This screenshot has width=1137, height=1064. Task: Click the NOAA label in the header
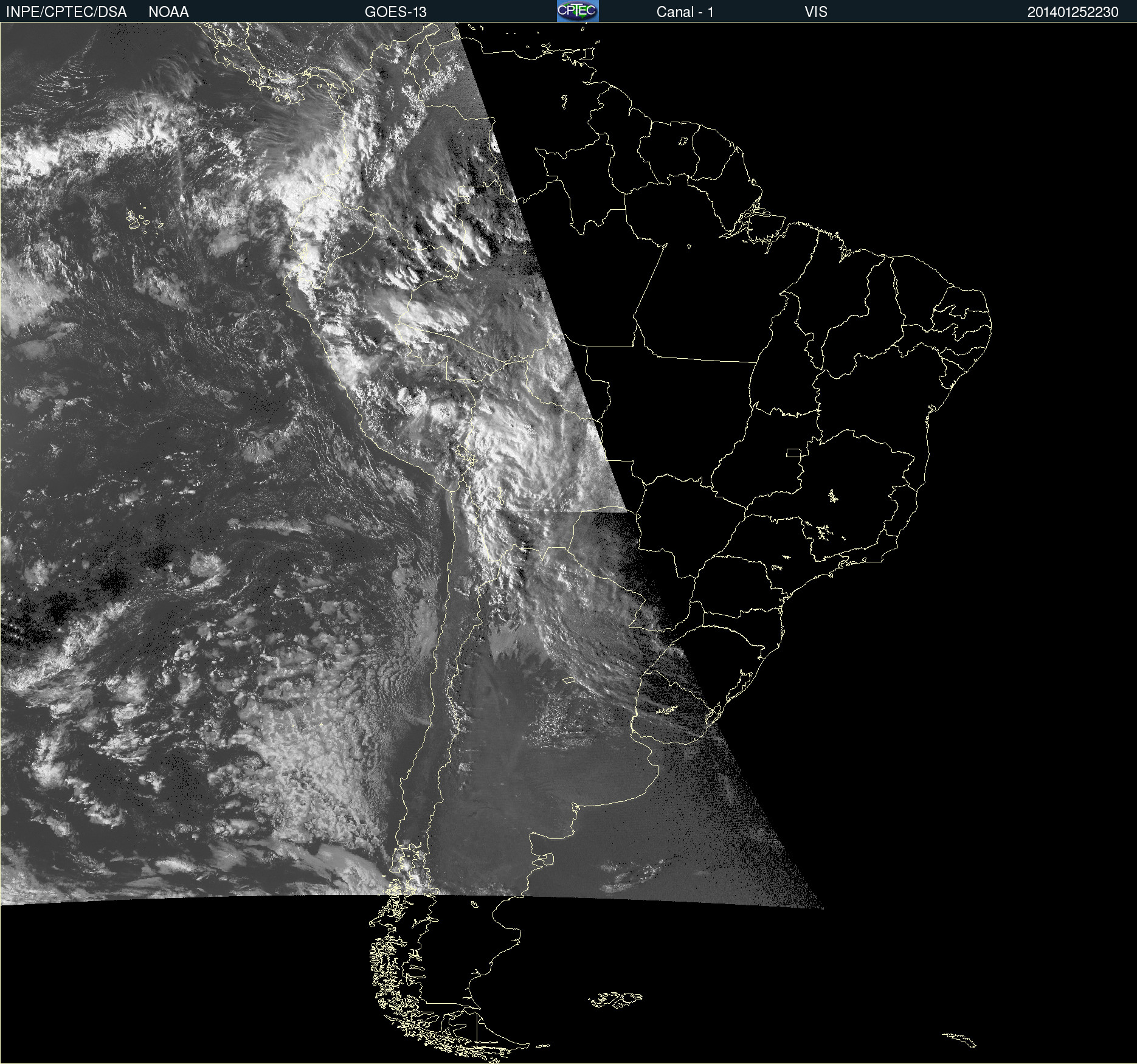[x=168, y=12]
